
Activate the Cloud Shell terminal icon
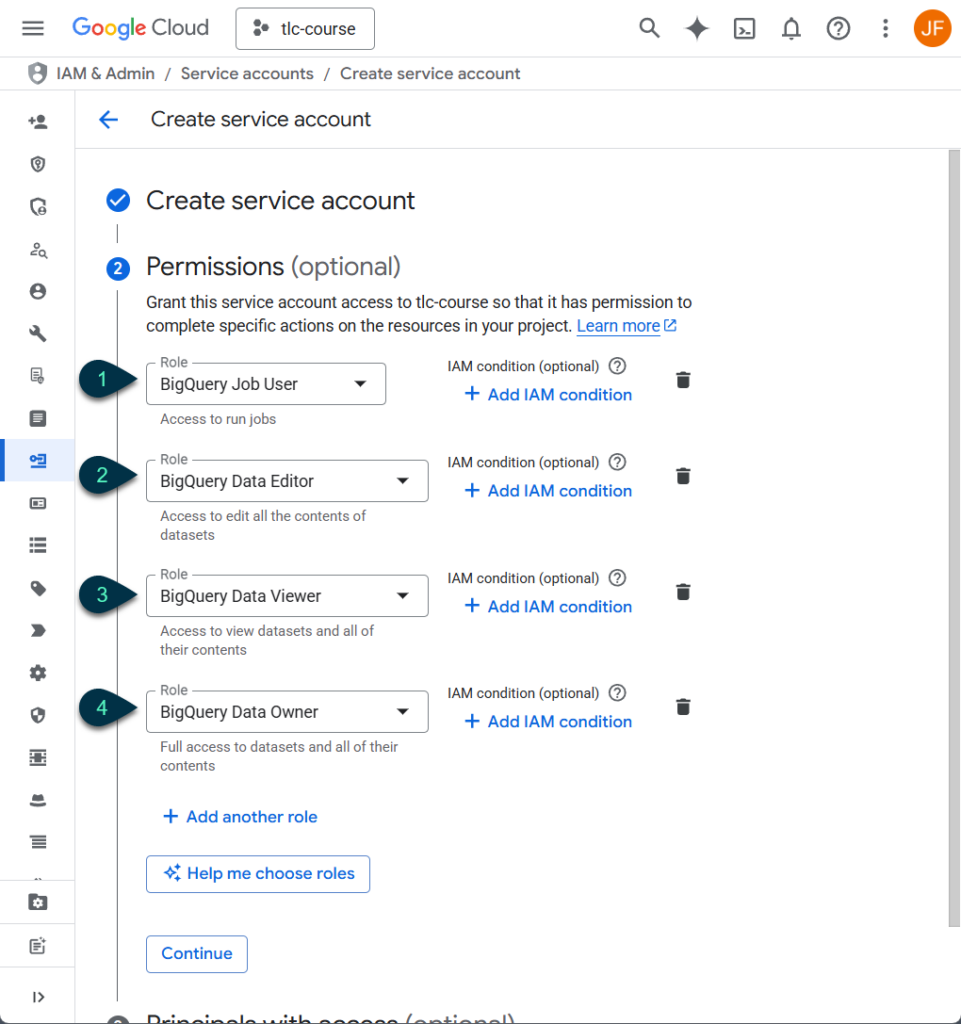tap(743, 28)
